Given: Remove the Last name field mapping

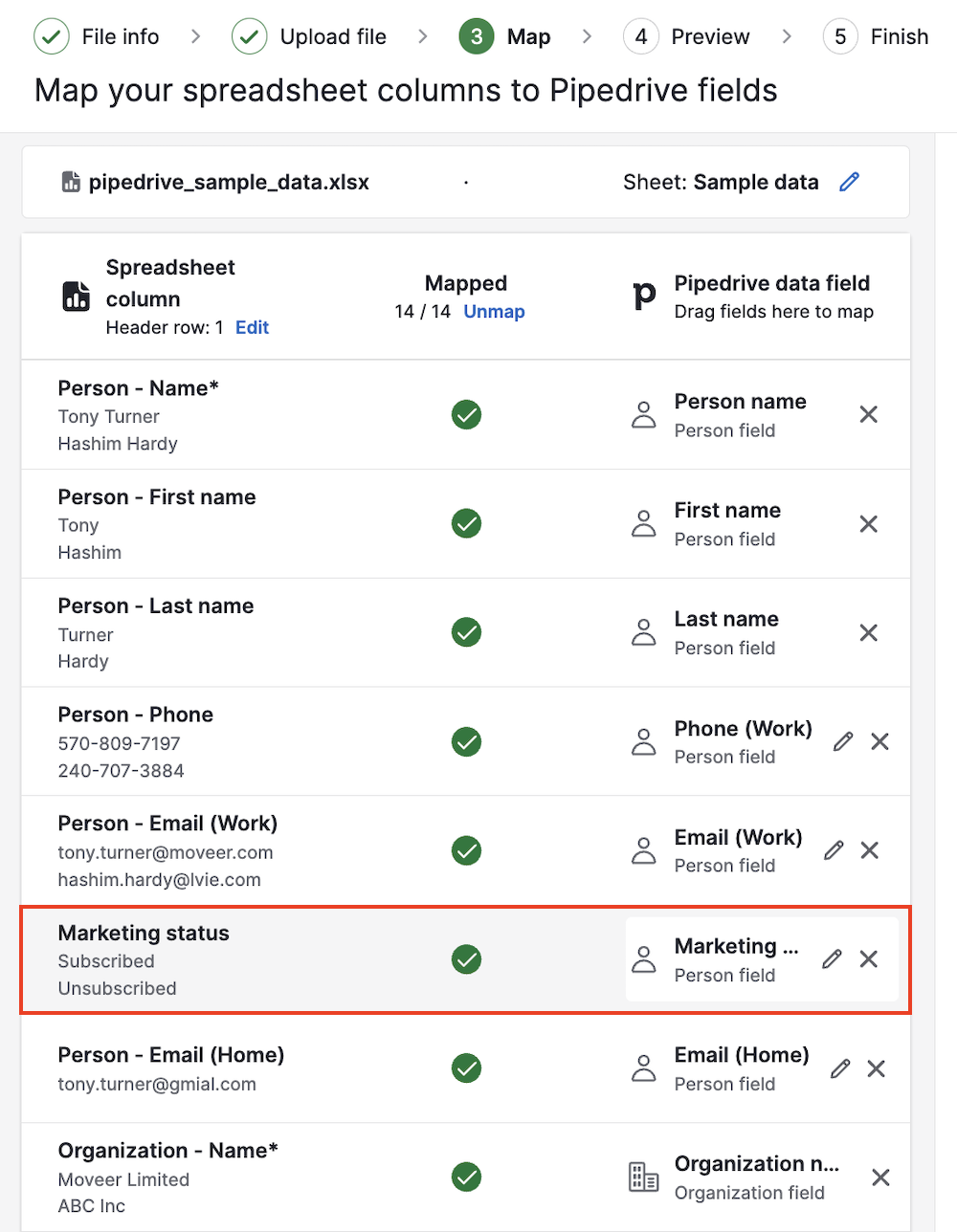Looking at the screenshot, I should pyautogui.click(x=868, y=633).
